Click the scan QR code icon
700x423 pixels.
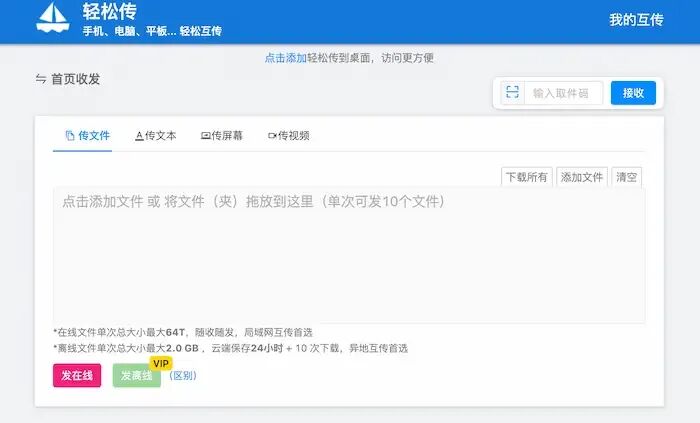pyautogui.click(x=512, y=93)
